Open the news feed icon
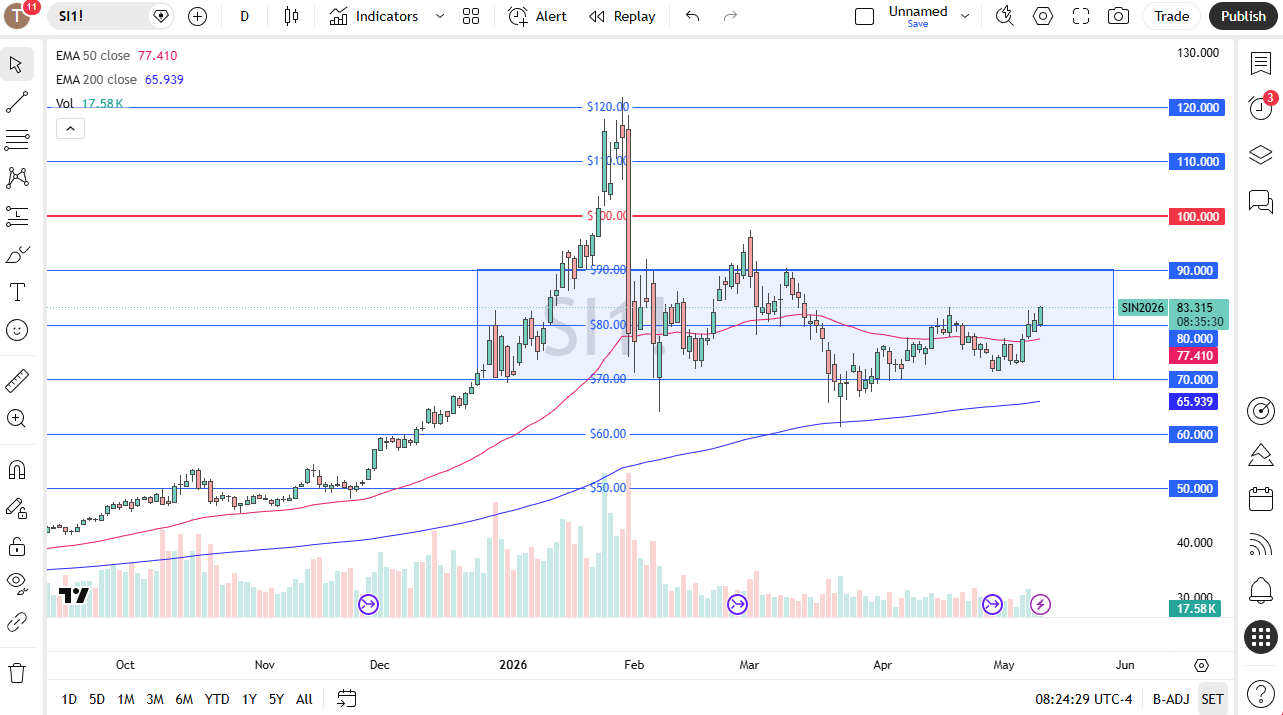Image resolution: width=1283 pixels, height=715 pixels. (x=1260, y=545)
